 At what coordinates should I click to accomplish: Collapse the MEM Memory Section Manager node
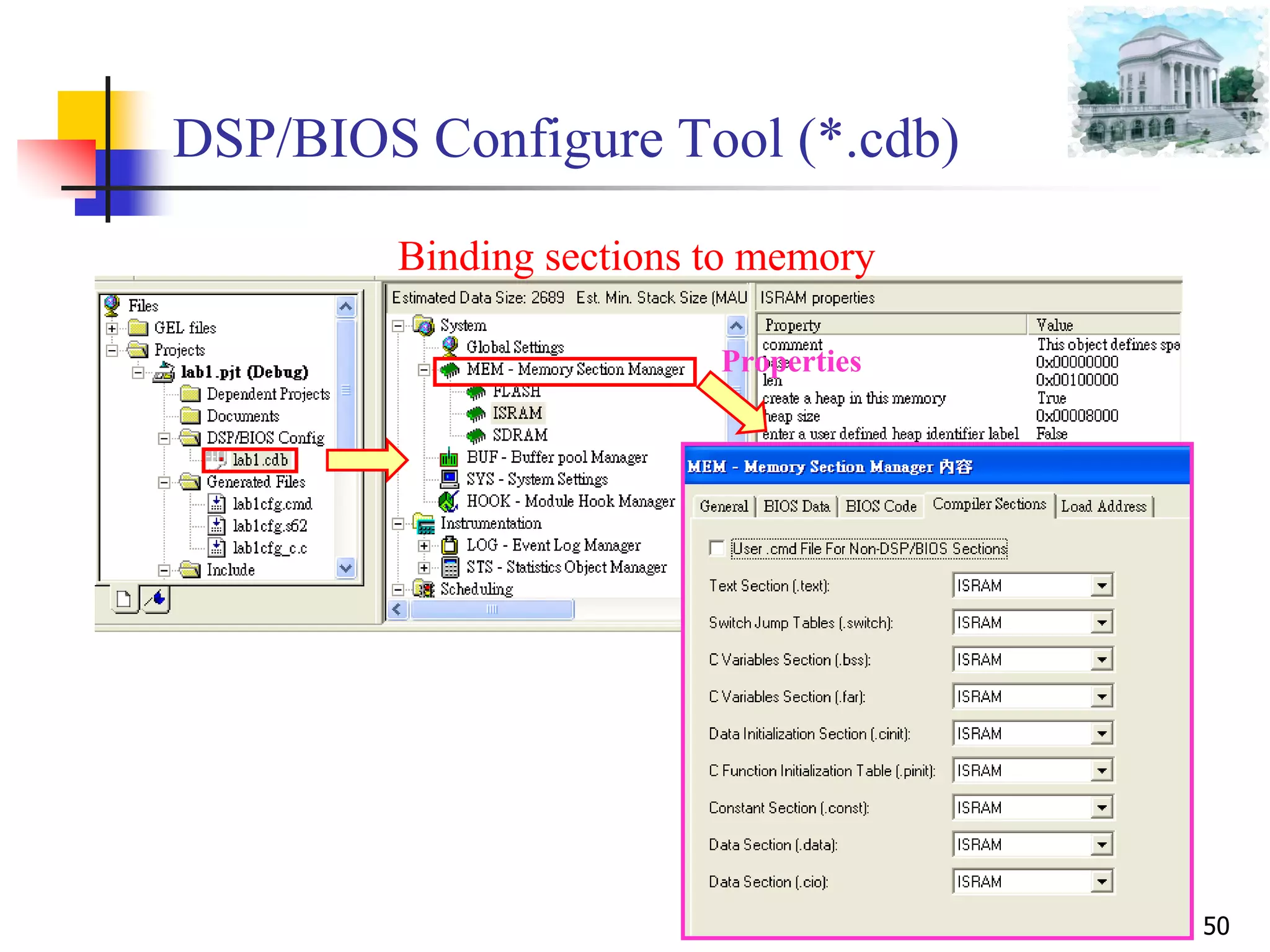(x=424, y=370)
